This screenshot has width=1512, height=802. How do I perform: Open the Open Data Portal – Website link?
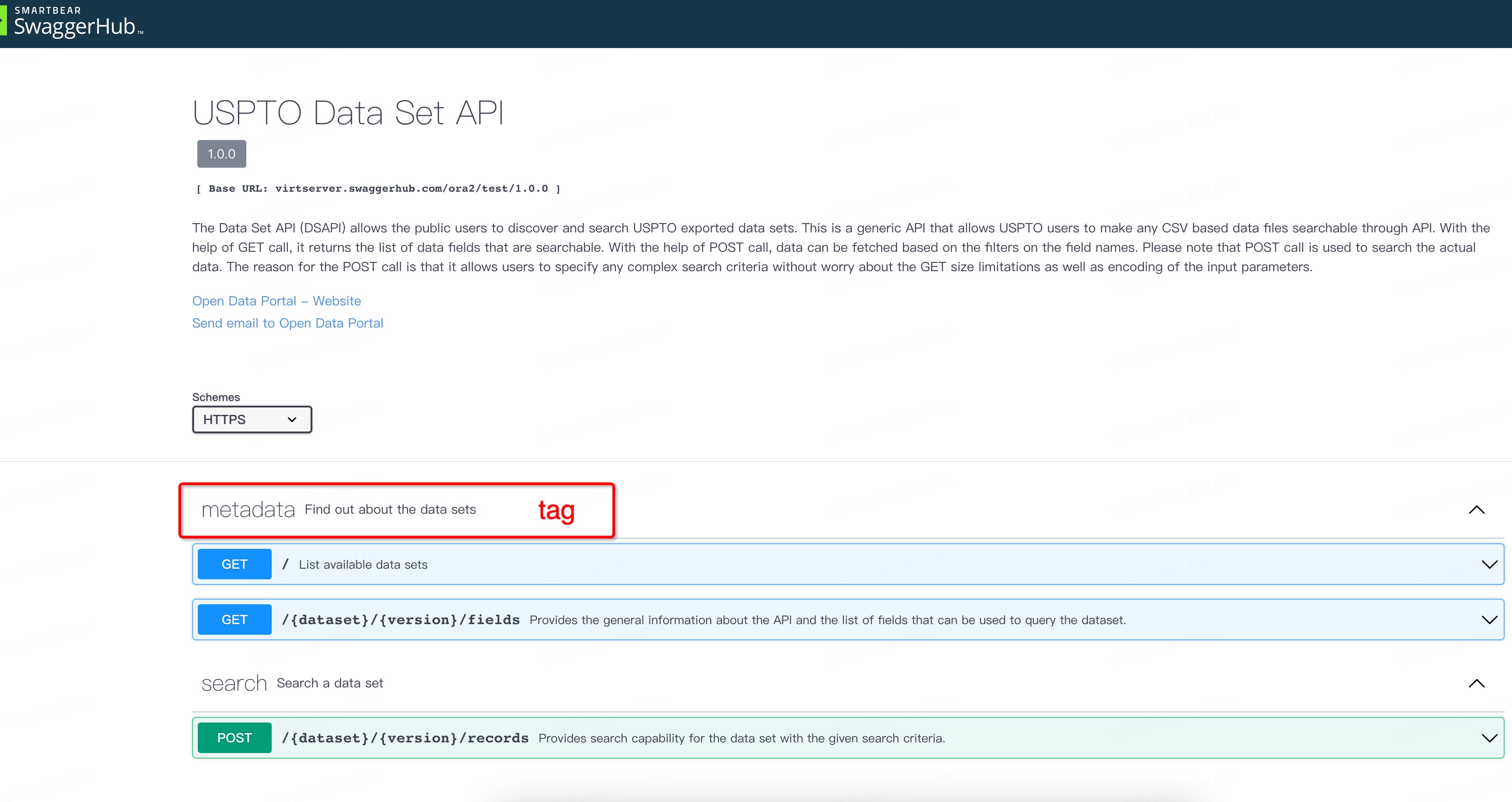pos(276,300)
